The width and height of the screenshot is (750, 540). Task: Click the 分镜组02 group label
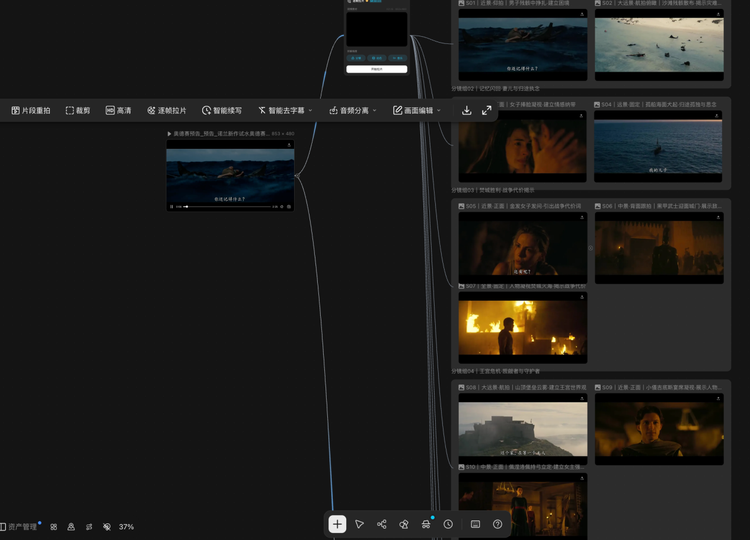point(496,88)
